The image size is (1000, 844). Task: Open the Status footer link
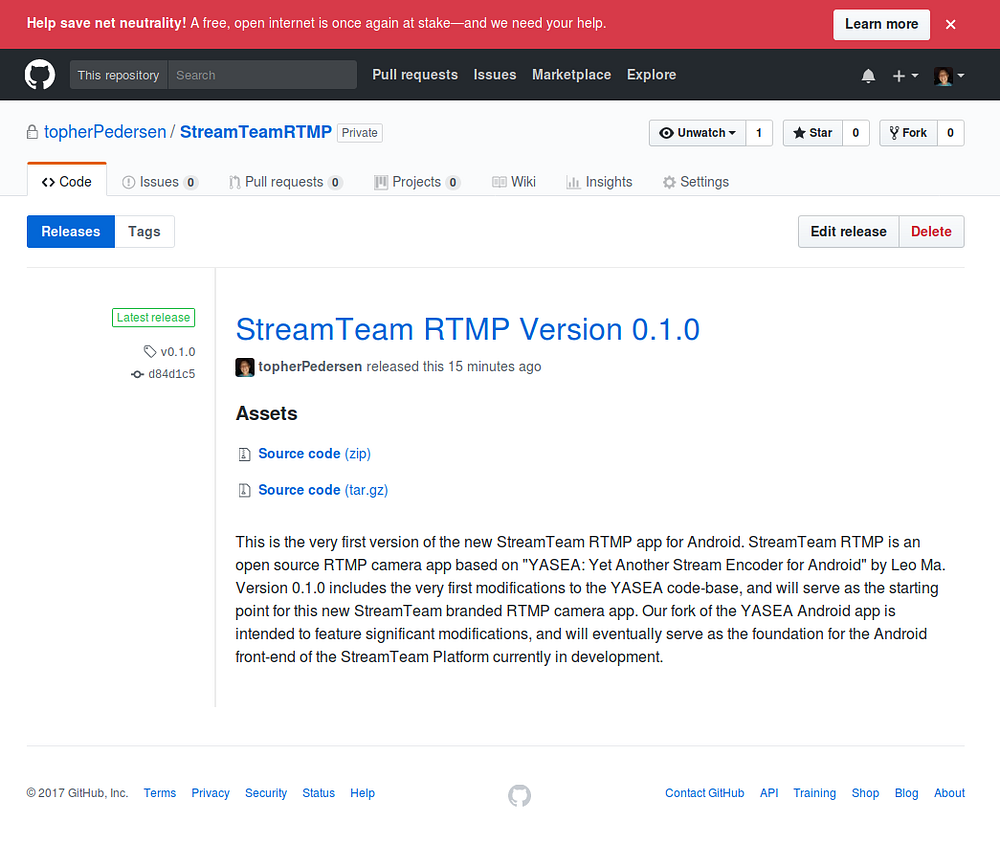click(318, 793)
